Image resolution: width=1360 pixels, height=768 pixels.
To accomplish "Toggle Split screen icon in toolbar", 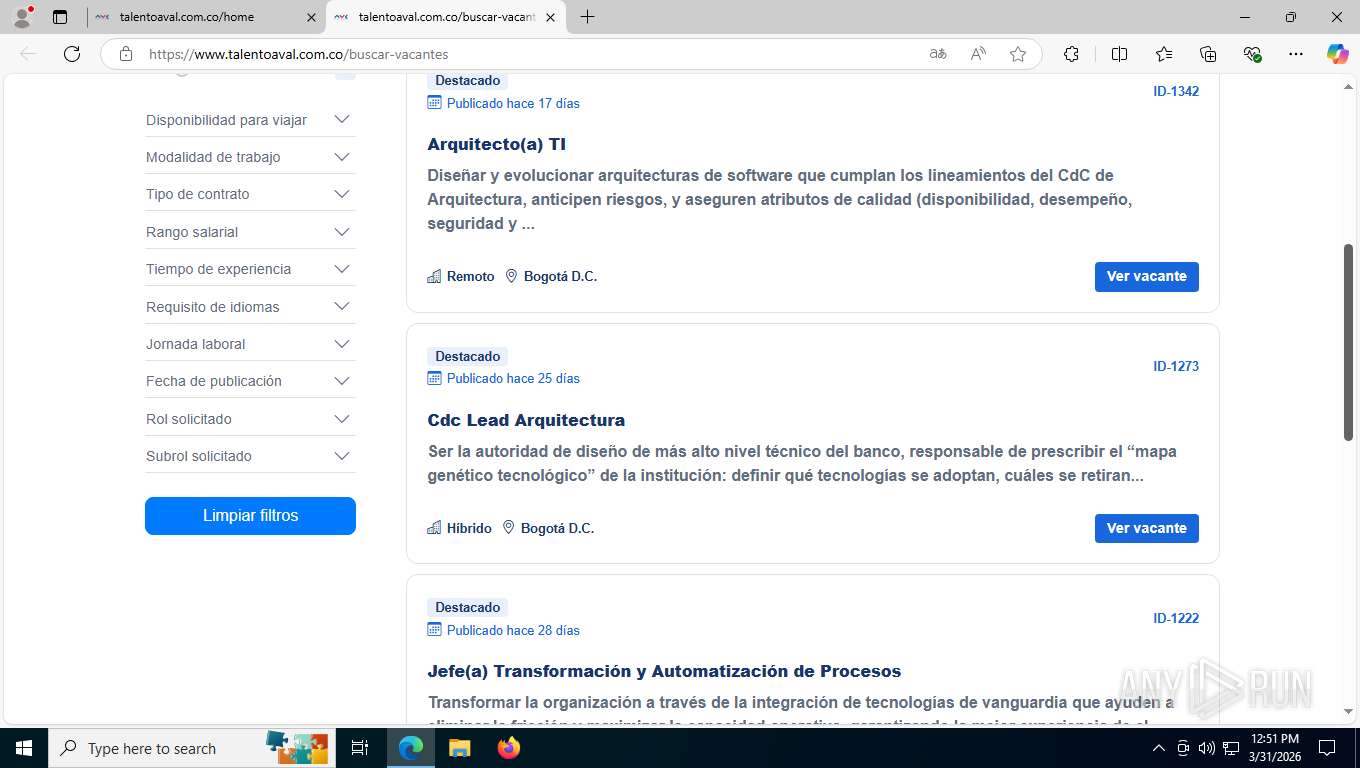I will (1119, 54).
